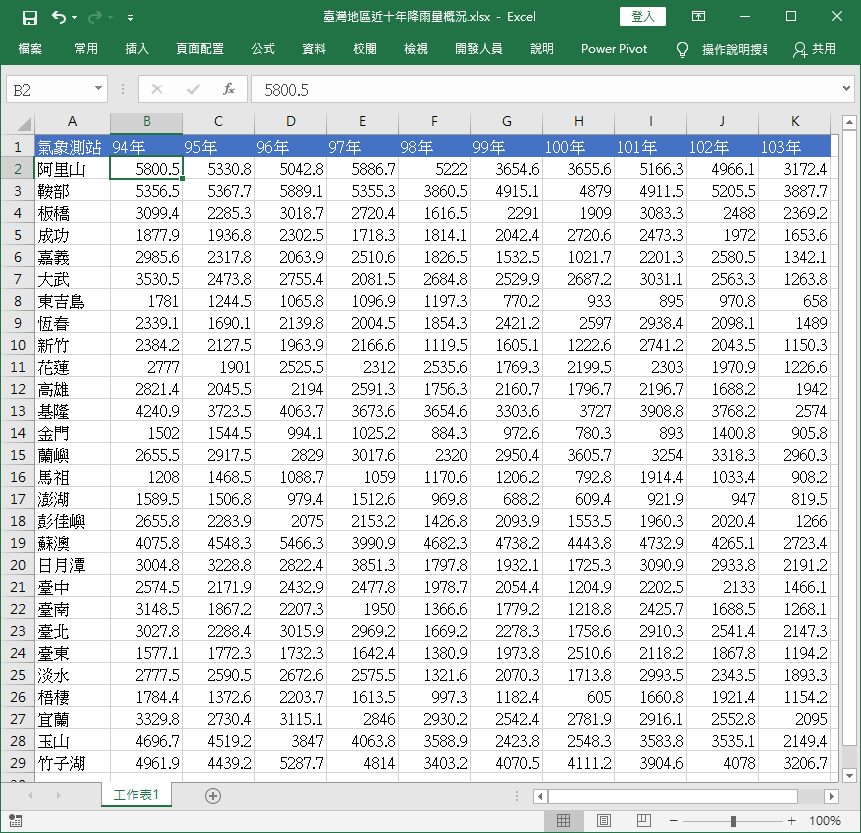Switch to the 插入 ribbon tab
This screenshot has width=861, height=833.
pyautogui.click(x=137, y=49)
